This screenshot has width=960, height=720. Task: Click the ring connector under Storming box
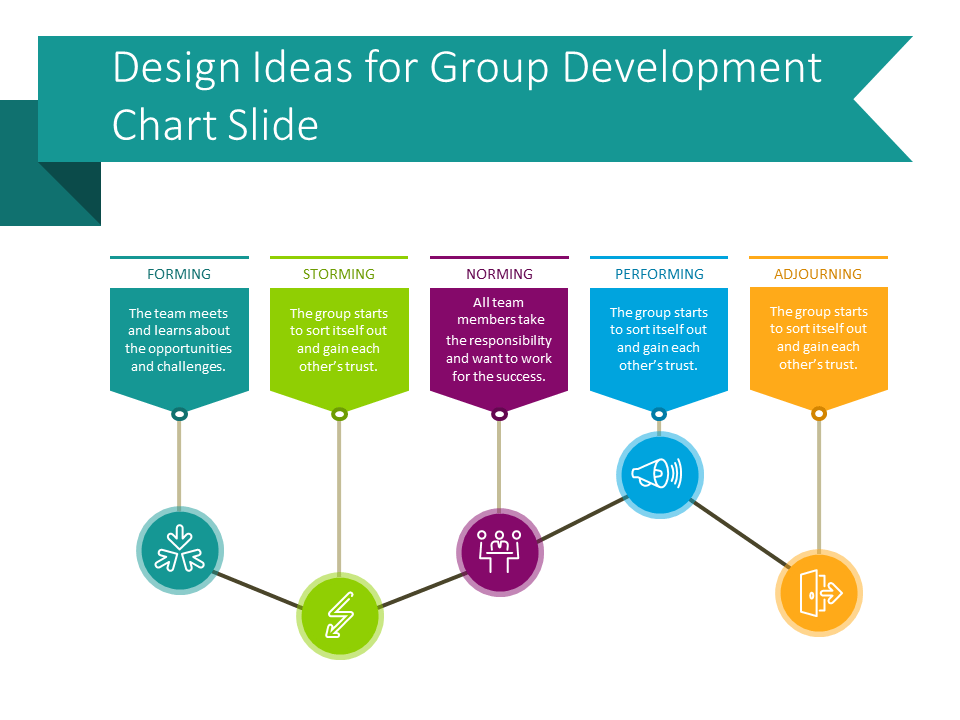click(x=339, y=414)
